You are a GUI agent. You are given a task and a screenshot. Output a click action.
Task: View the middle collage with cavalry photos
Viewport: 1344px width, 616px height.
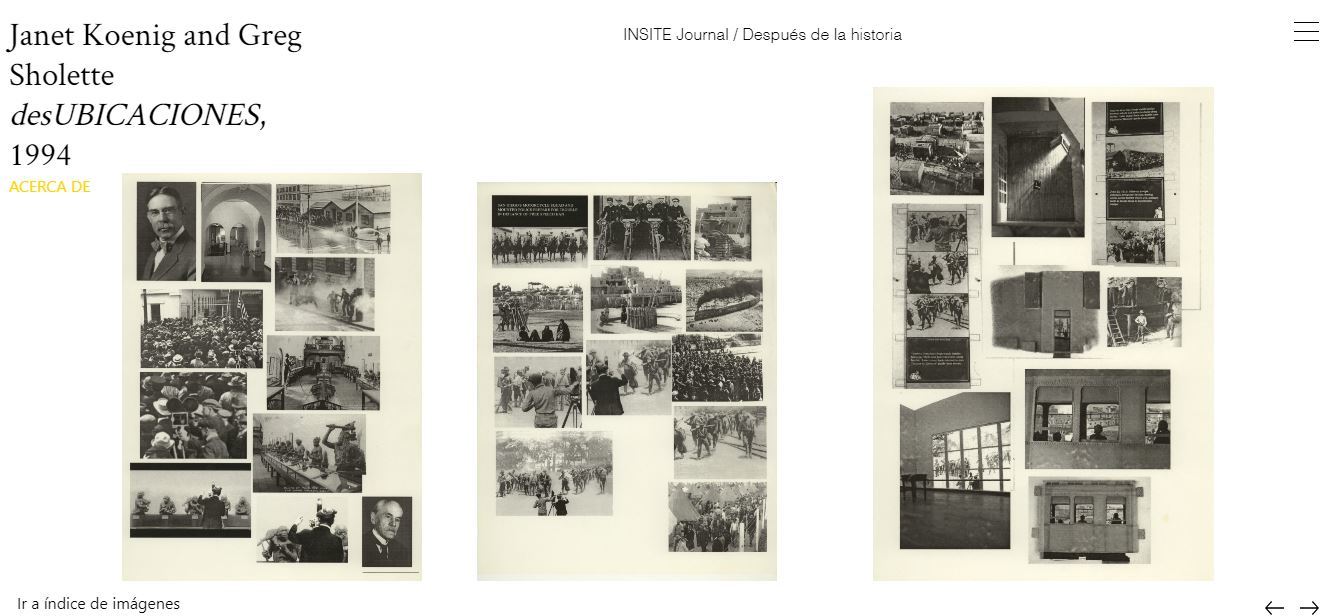point(627,381)
